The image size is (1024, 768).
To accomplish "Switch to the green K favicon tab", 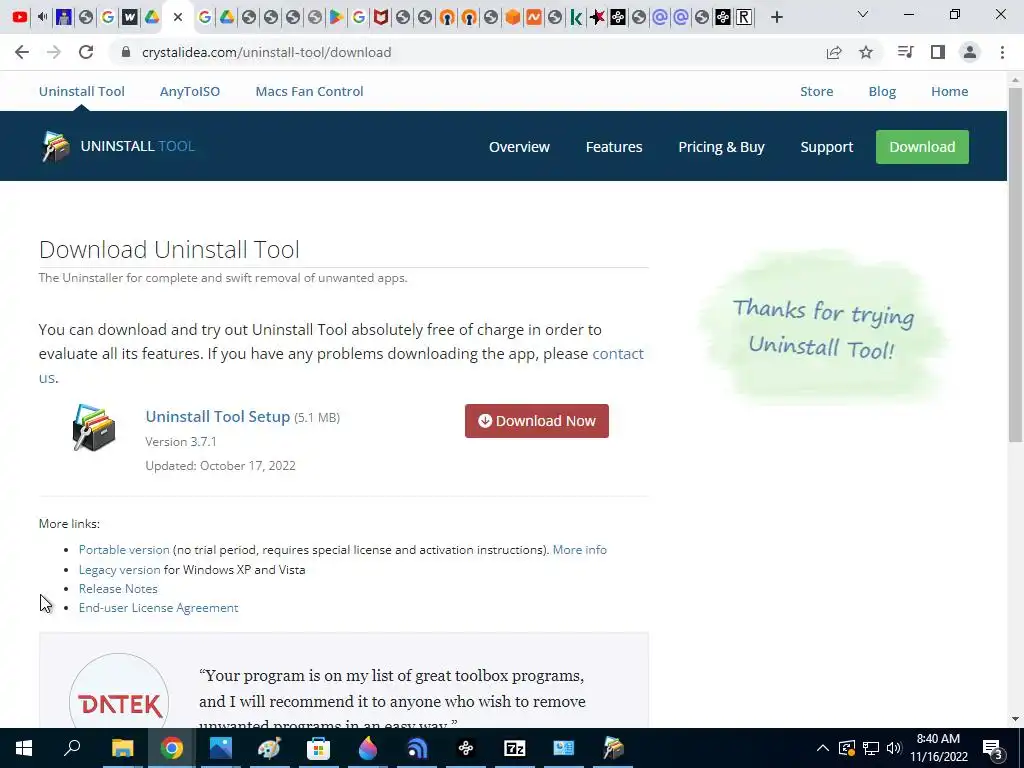I will click(x=575, y=17).
